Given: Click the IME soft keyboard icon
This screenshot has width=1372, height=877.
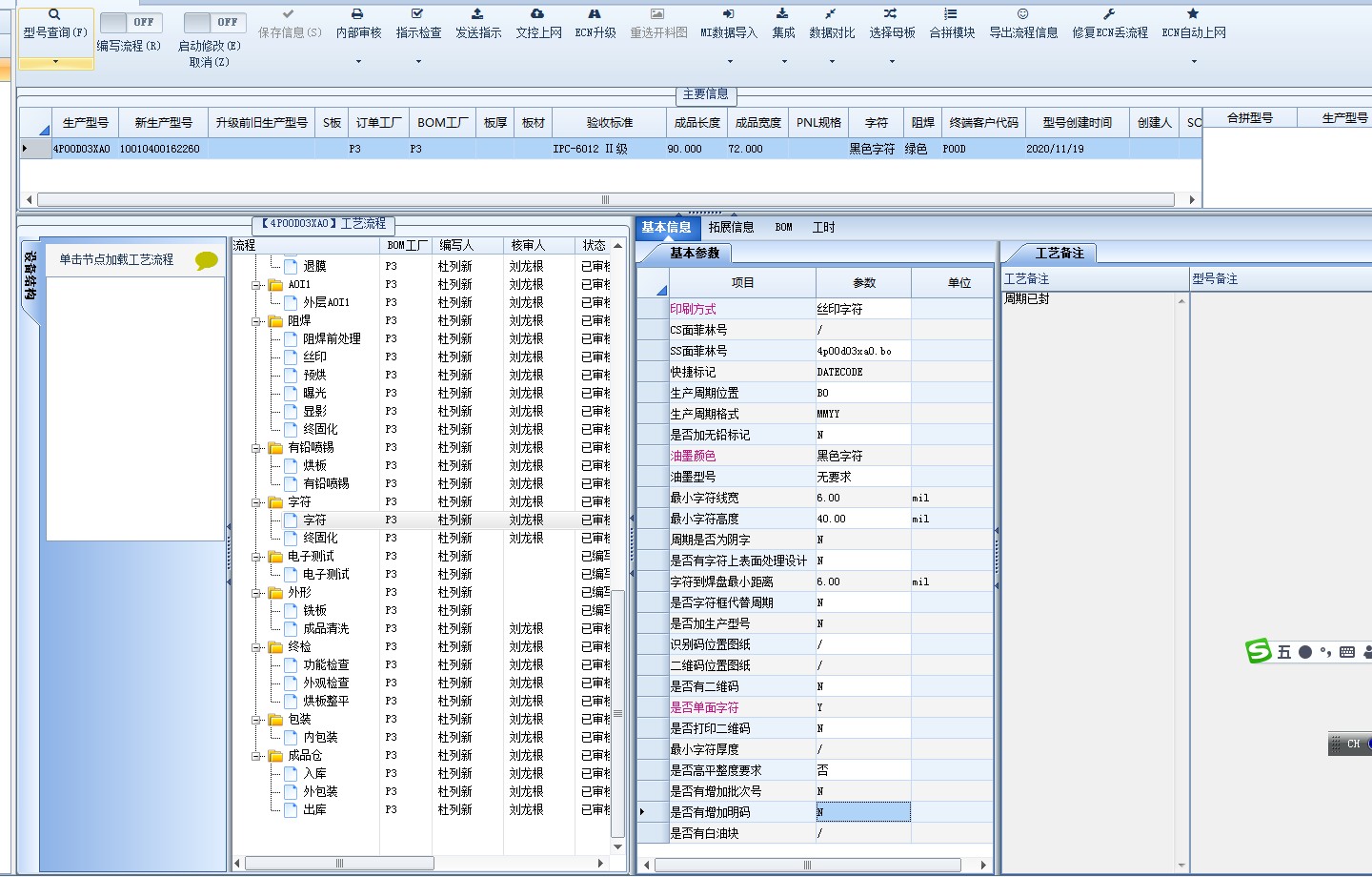Looking at the screenshot, I should click(1346, 652).
